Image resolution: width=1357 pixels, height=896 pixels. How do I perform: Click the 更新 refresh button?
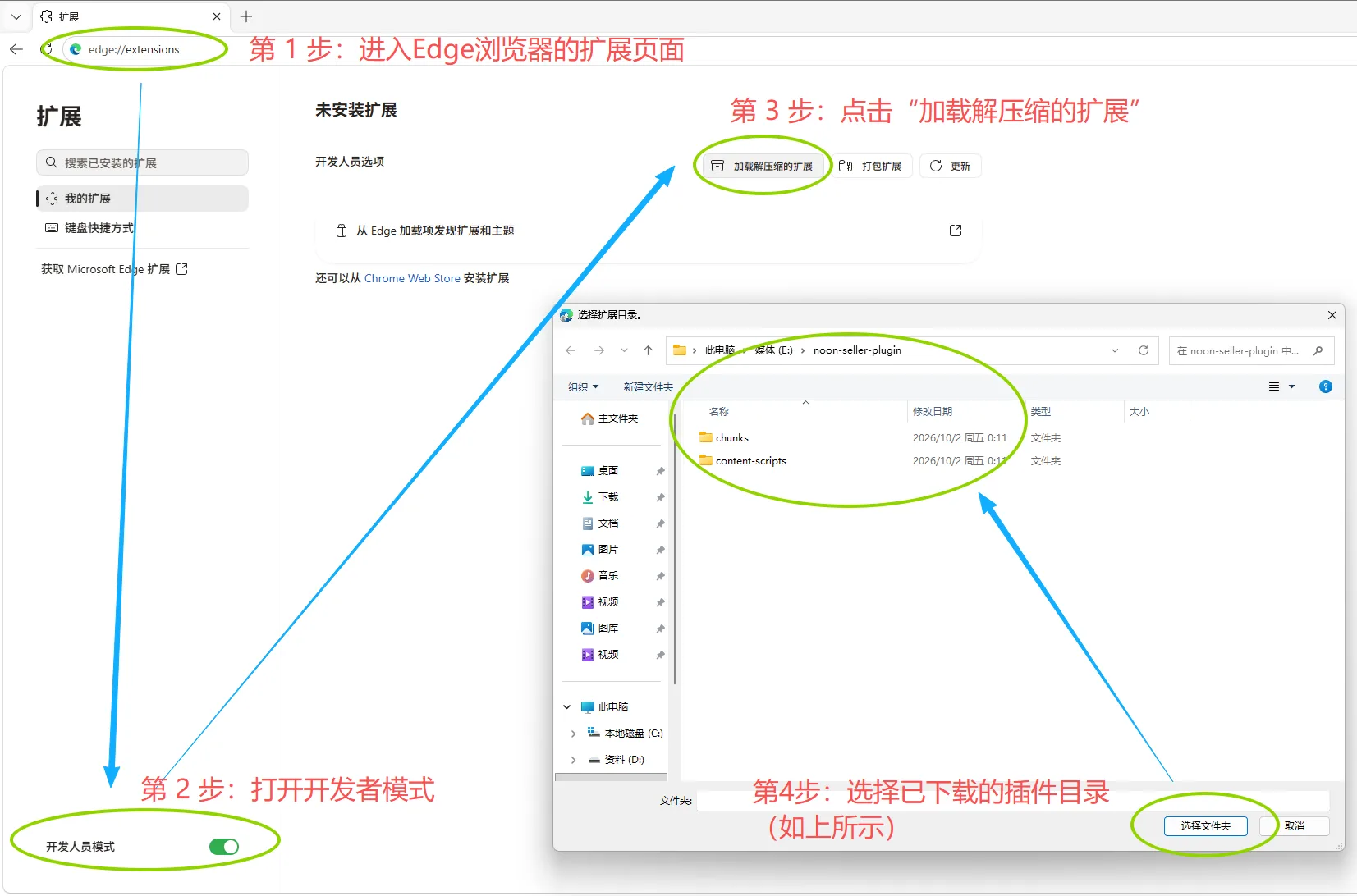point(951,166)
